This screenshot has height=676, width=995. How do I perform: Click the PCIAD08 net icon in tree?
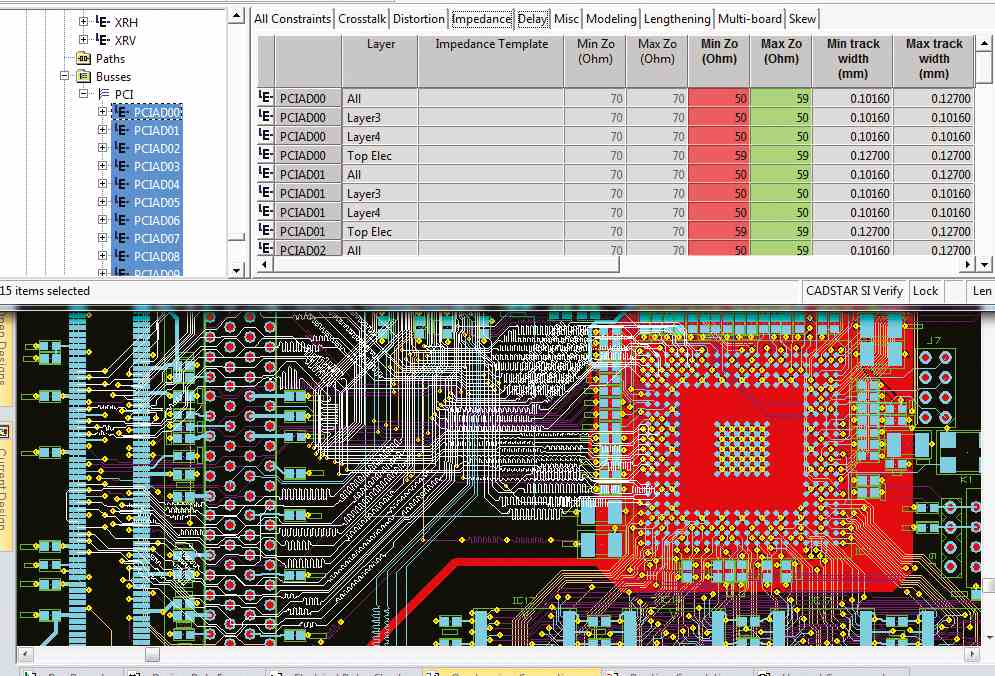coord(122,256)
